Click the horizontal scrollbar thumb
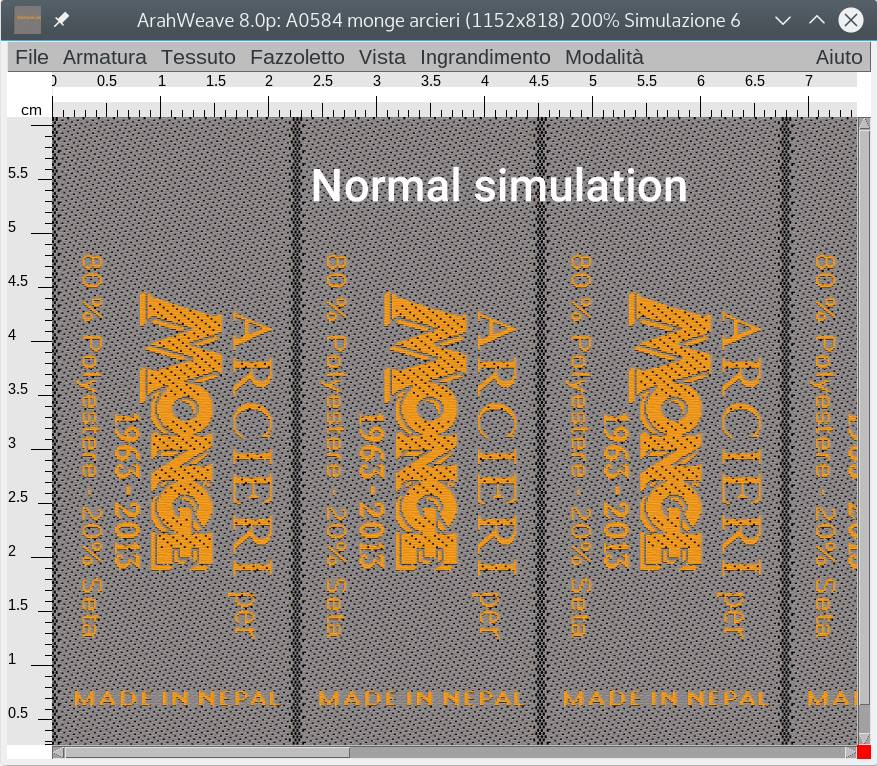This screenshot has height=766, width=877. click(208, 752)
